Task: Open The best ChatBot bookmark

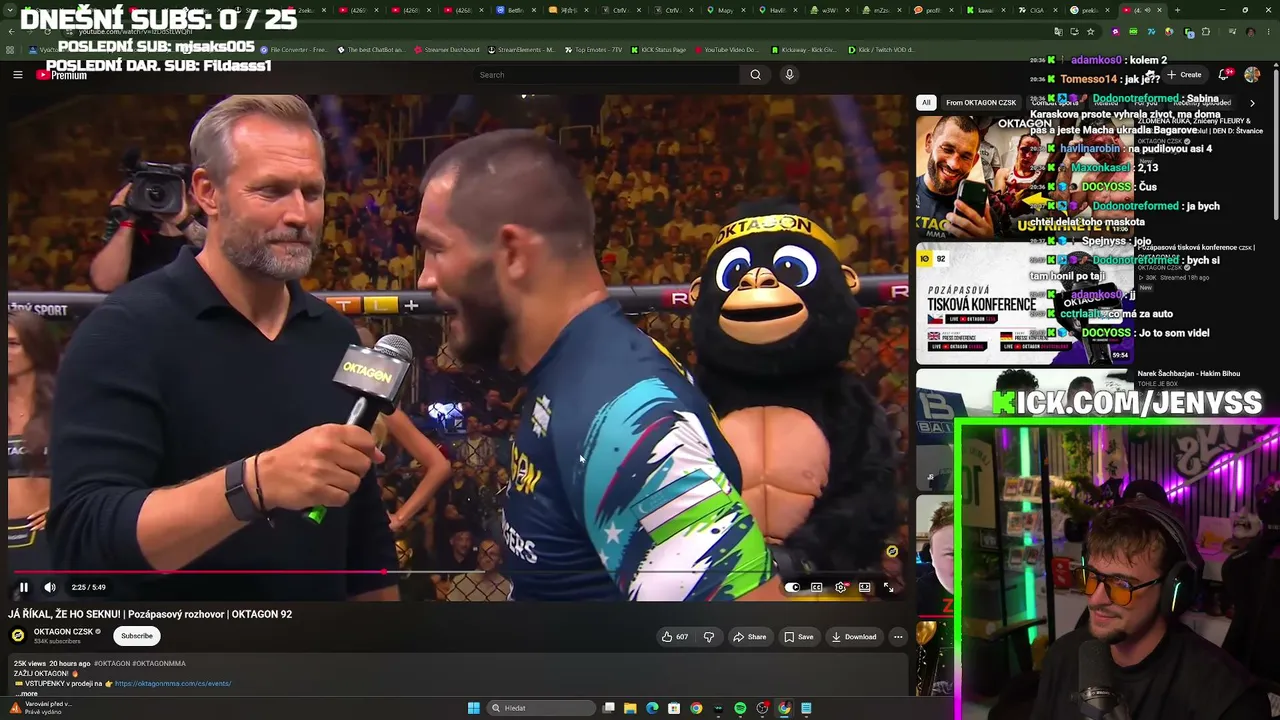Action: 371,49
